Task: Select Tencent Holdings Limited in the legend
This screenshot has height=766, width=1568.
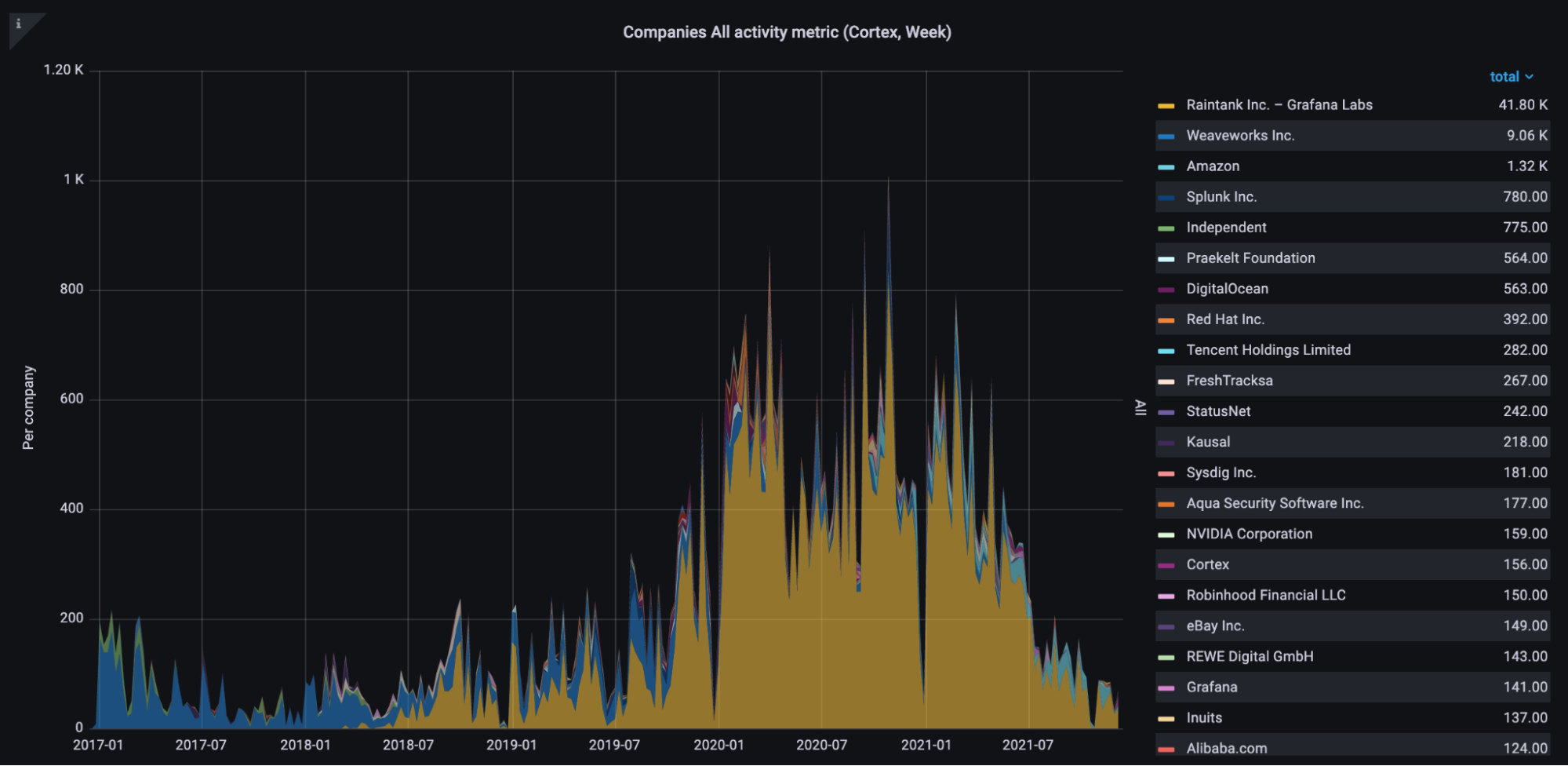Action: (x=1267, y=350)
